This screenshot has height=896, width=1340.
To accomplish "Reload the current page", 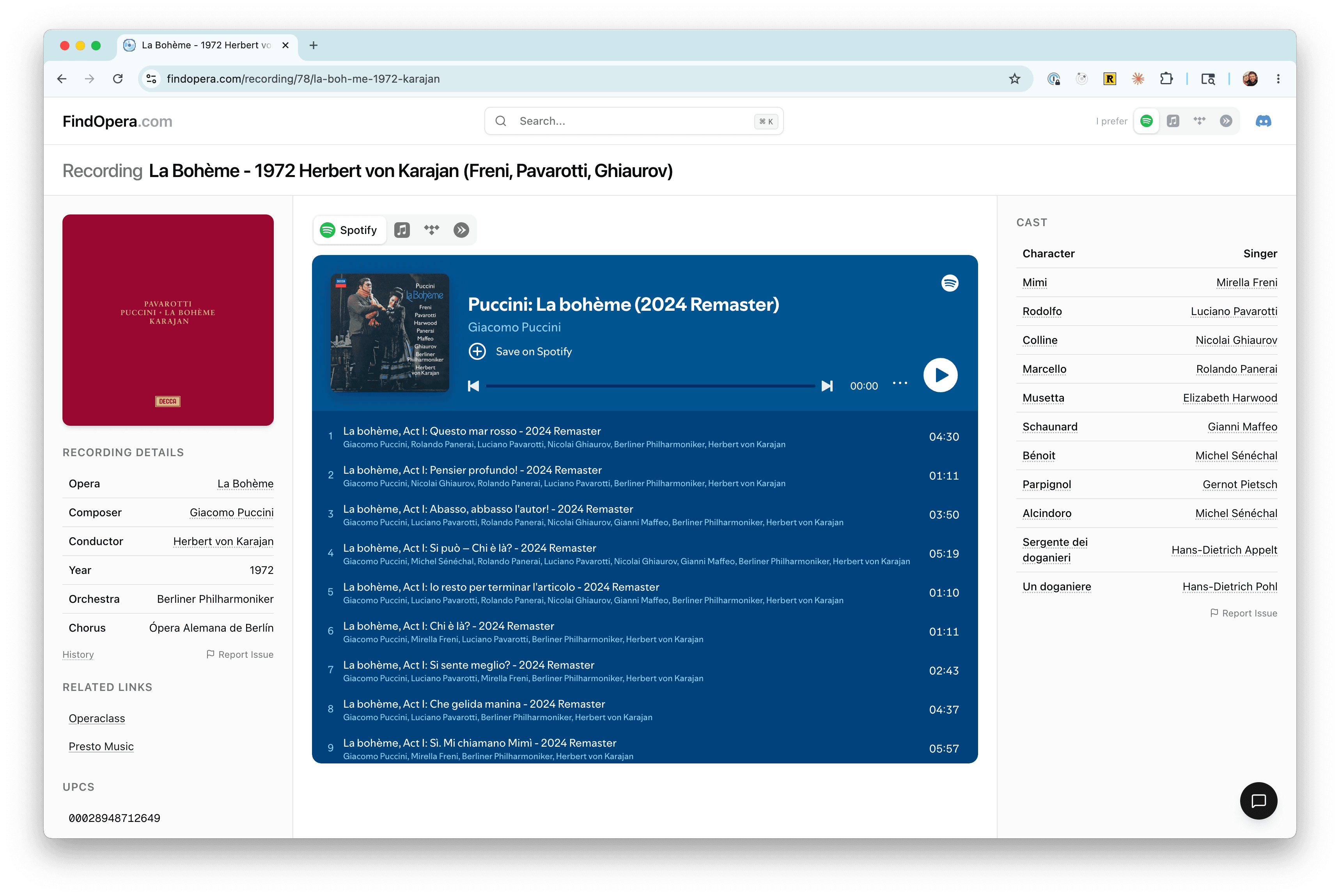I will (x=118, y=79).
